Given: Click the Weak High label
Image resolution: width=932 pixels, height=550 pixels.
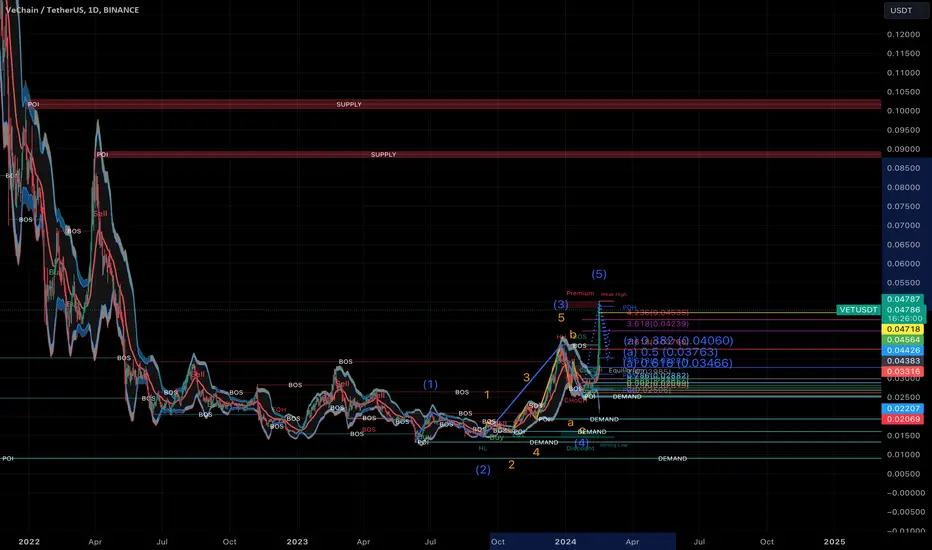Looking at the screenshot, I should (x=613, y=294).
